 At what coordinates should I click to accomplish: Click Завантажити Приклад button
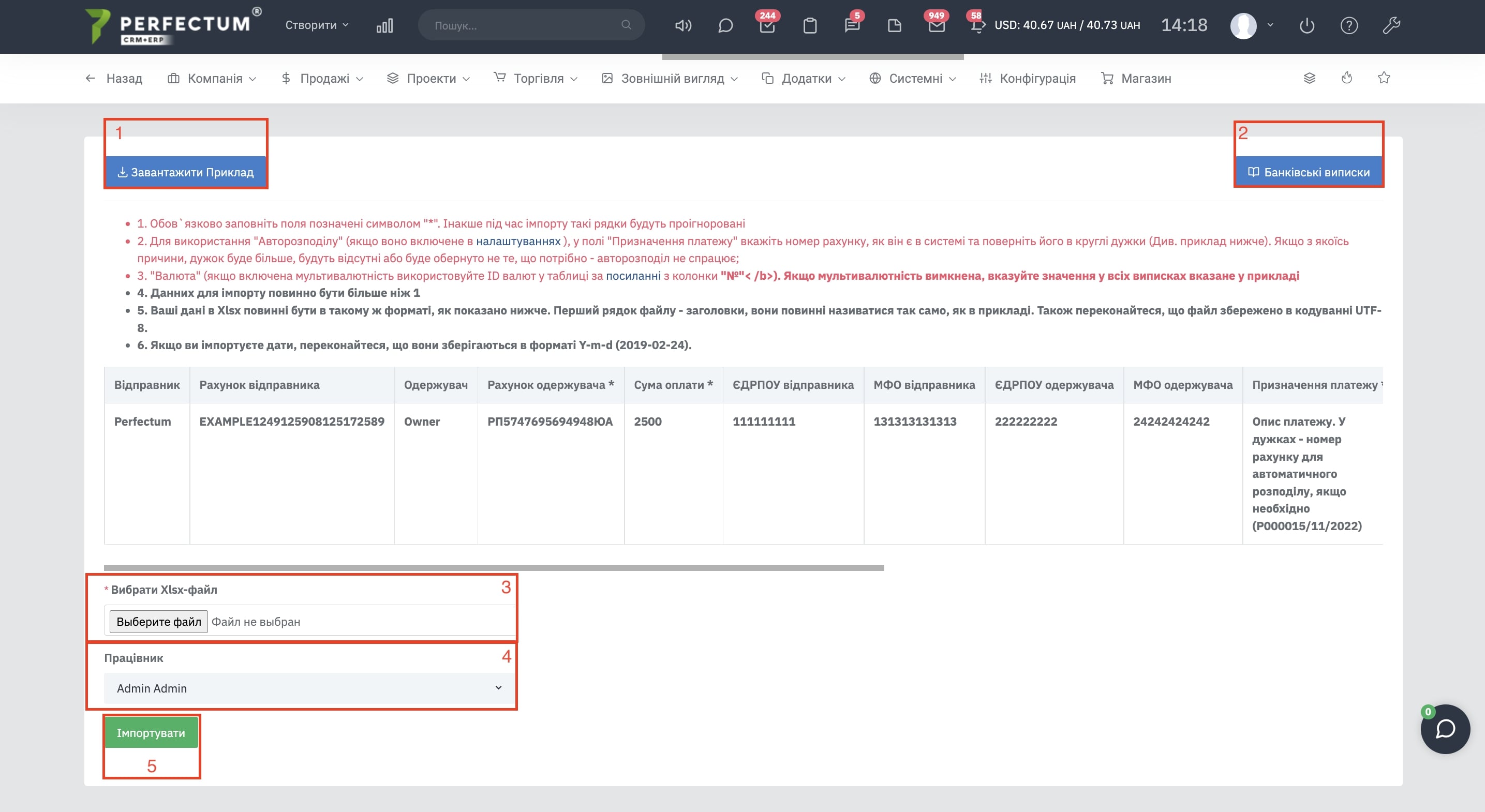point(186,172)
